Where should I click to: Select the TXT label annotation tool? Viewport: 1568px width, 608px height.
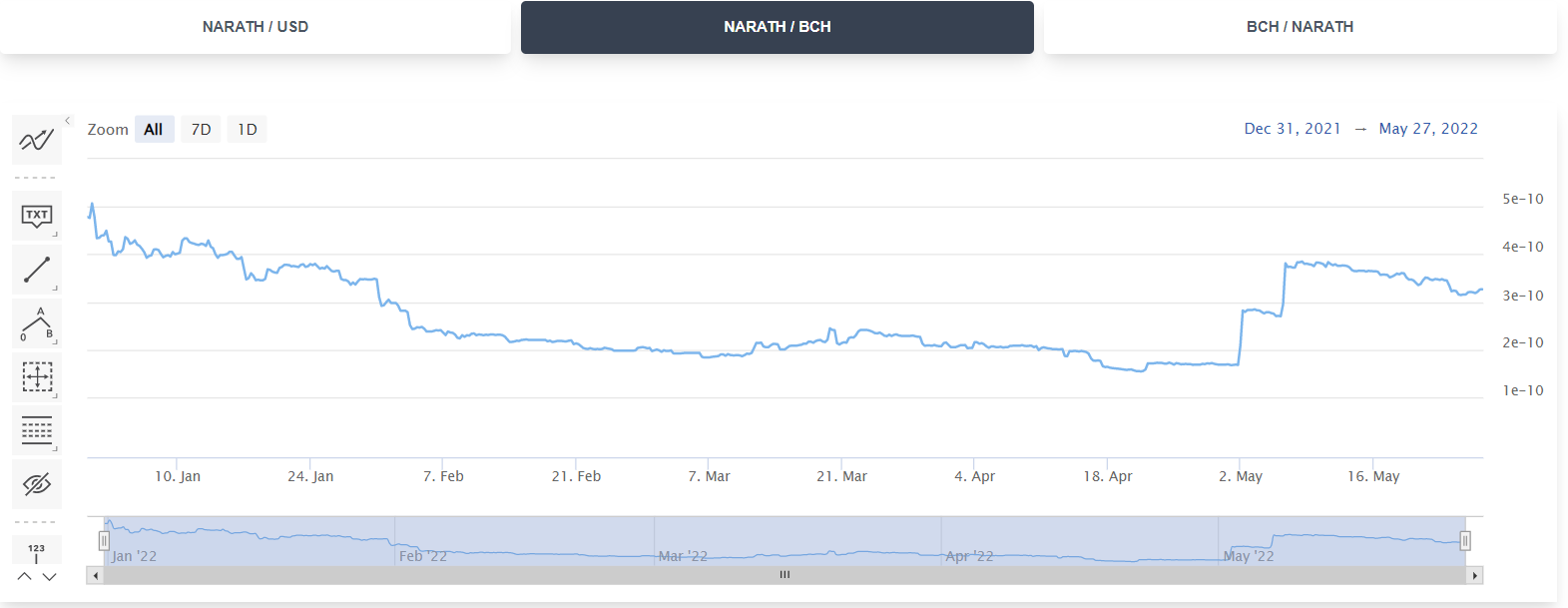[x=37, y=216]
